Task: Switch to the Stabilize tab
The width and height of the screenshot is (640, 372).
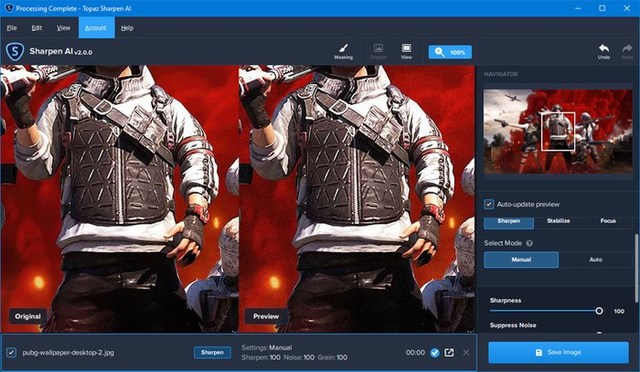Action: coord(558,221)
